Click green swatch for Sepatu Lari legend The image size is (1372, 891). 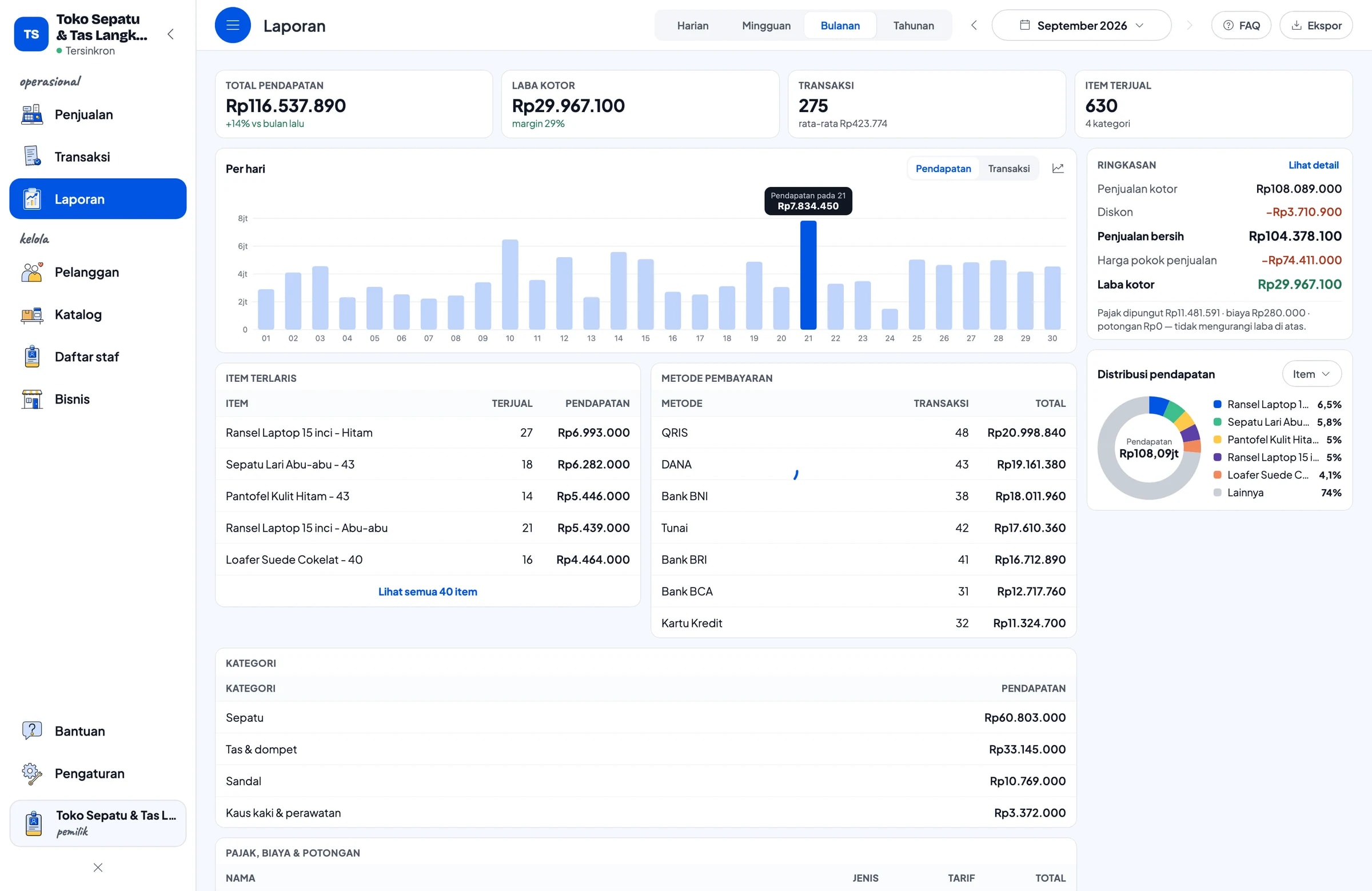click(x=1217, y=422)
